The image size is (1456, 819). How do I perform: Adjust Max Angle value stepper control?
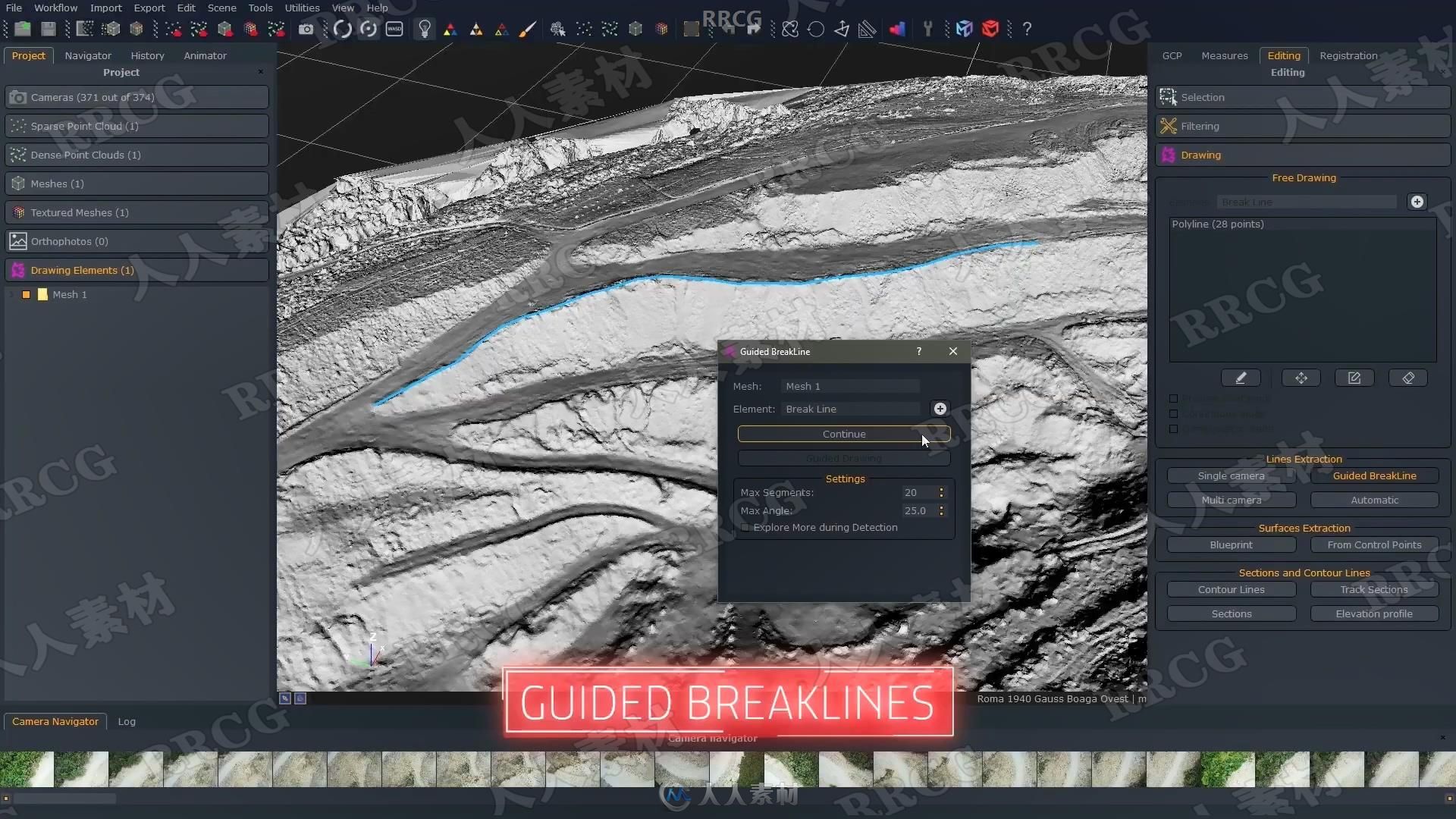[940, 510]
